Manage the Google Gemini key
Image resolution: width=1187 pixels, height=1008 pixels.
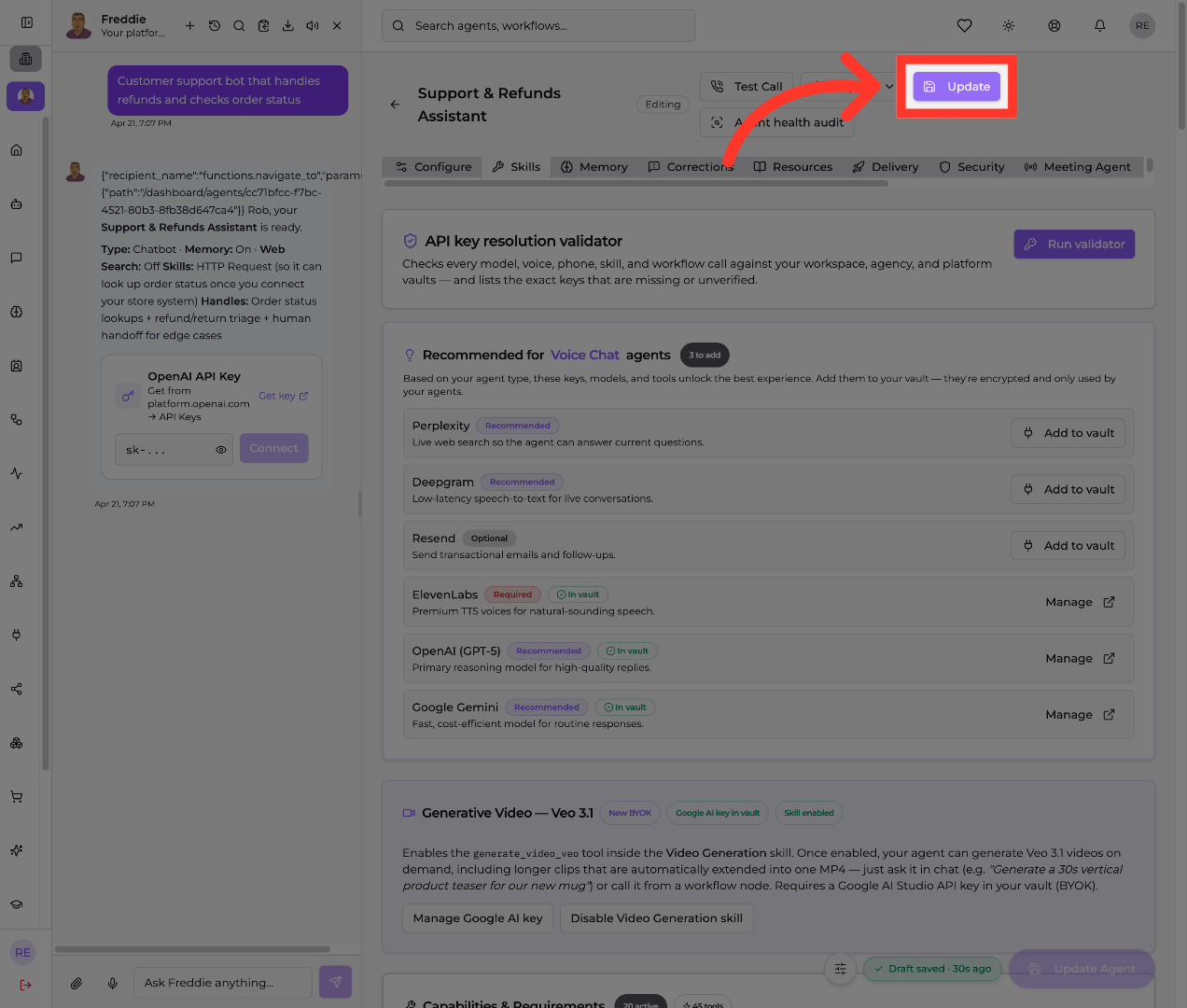pyautogui.click(x=1080, y=715)
